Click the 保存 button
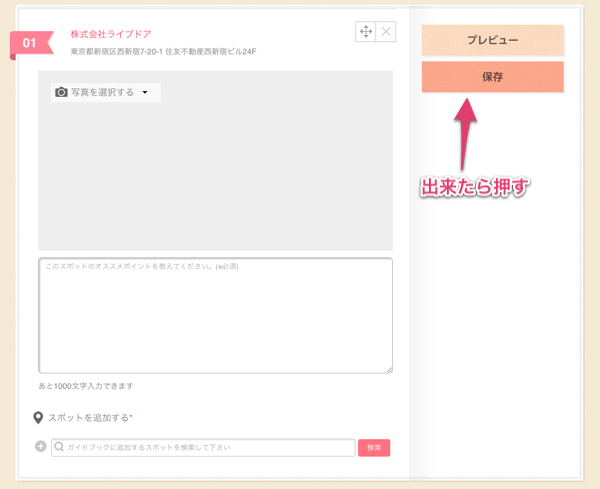This screenshot has height=489, width=600. pyautogui.click(x=492, y=77)
